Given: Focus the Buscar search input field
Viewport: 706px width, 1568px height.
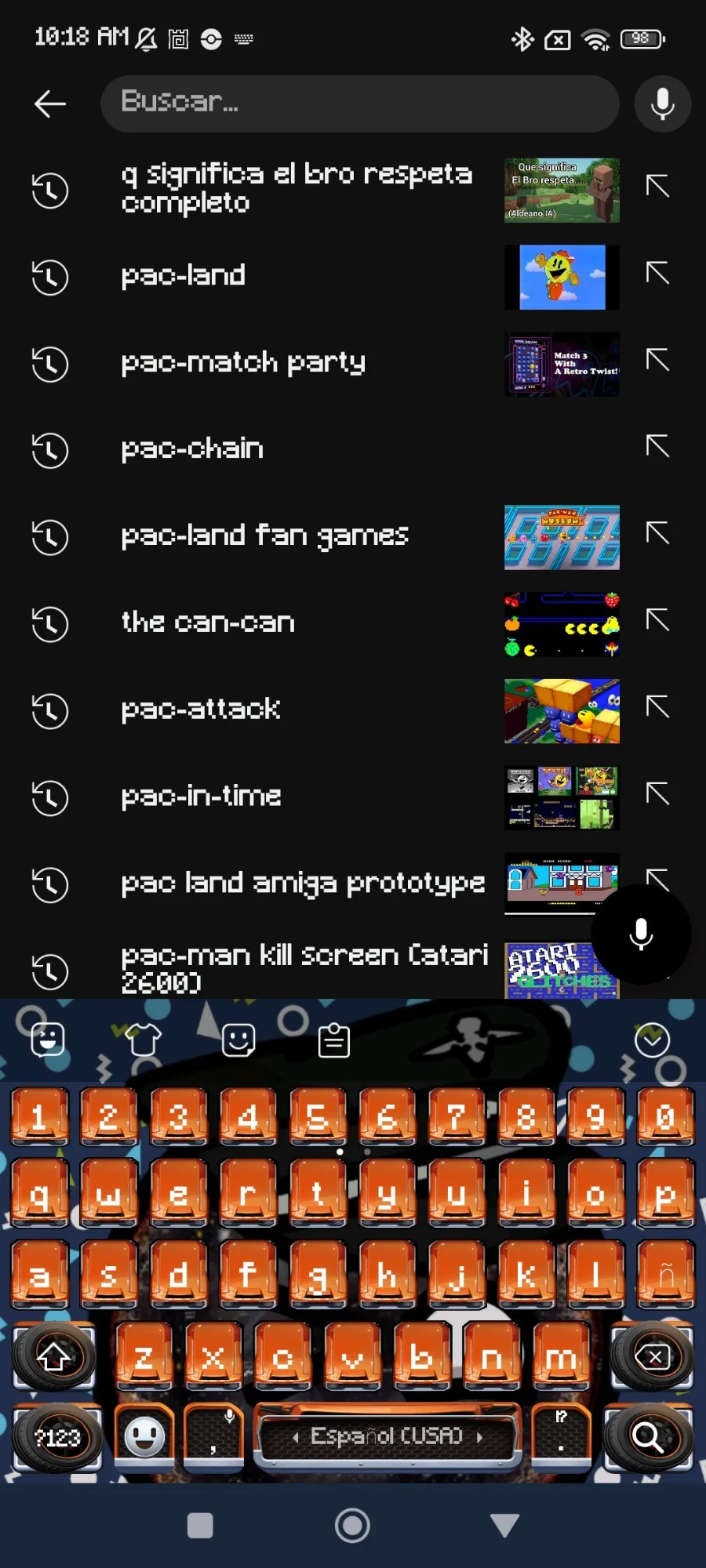Looking at the screenshot, I should click(359, 103).
